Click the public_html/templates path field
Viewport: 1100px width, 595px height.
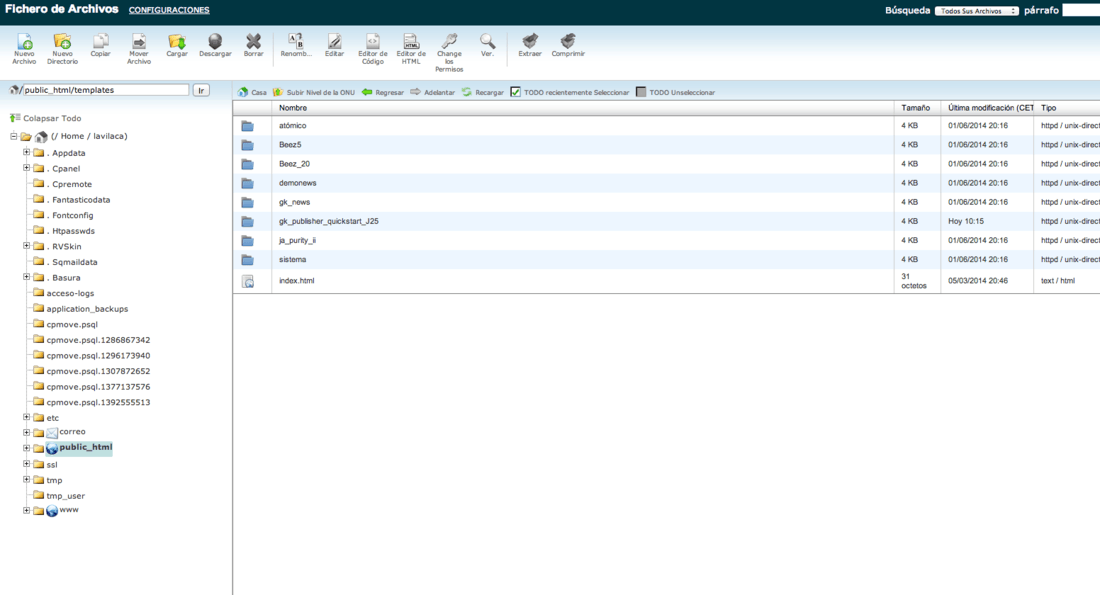pyautogui.click(x=105, y=90)
